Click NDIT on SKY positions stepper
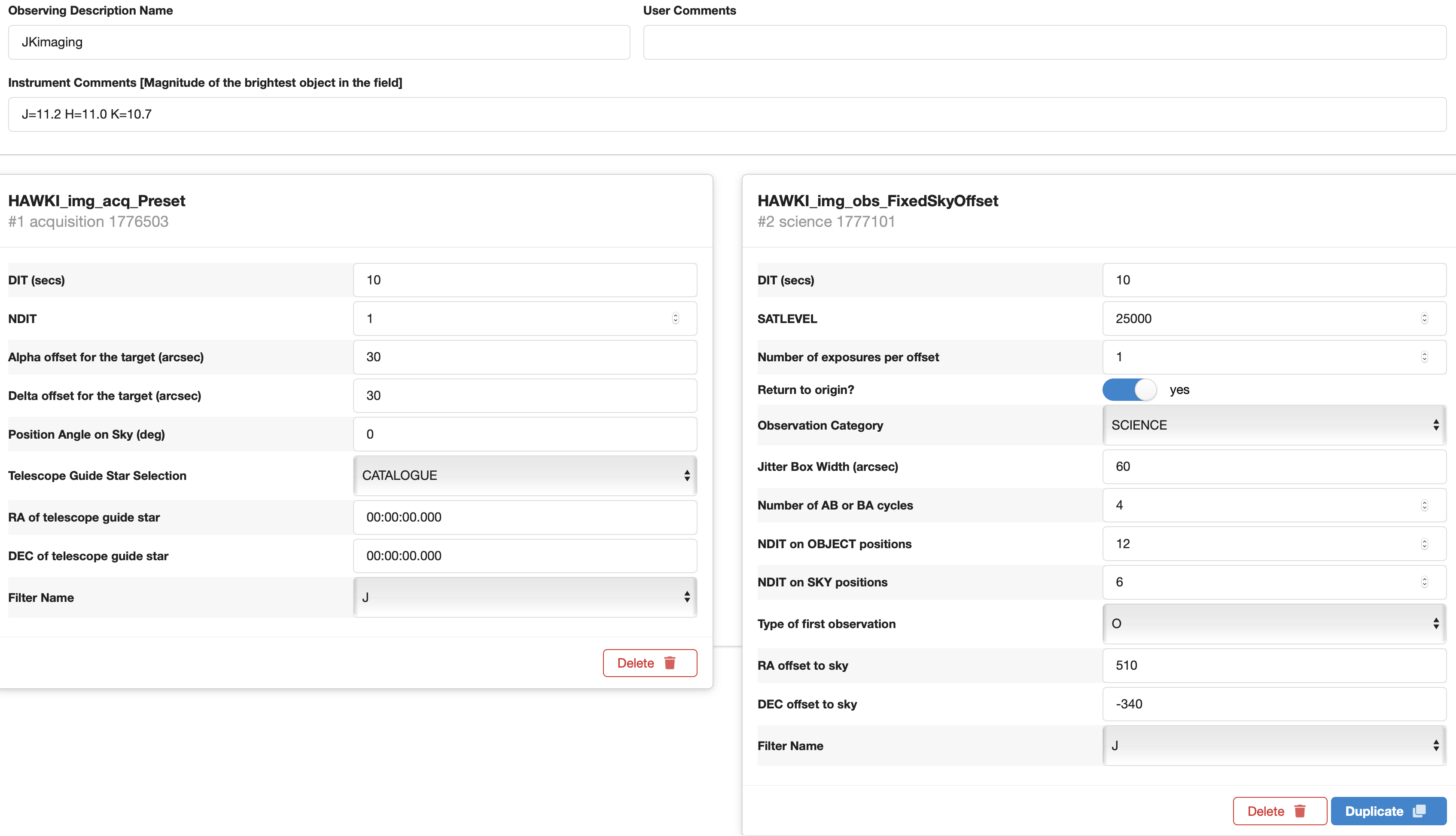 tap(1425, 582)
